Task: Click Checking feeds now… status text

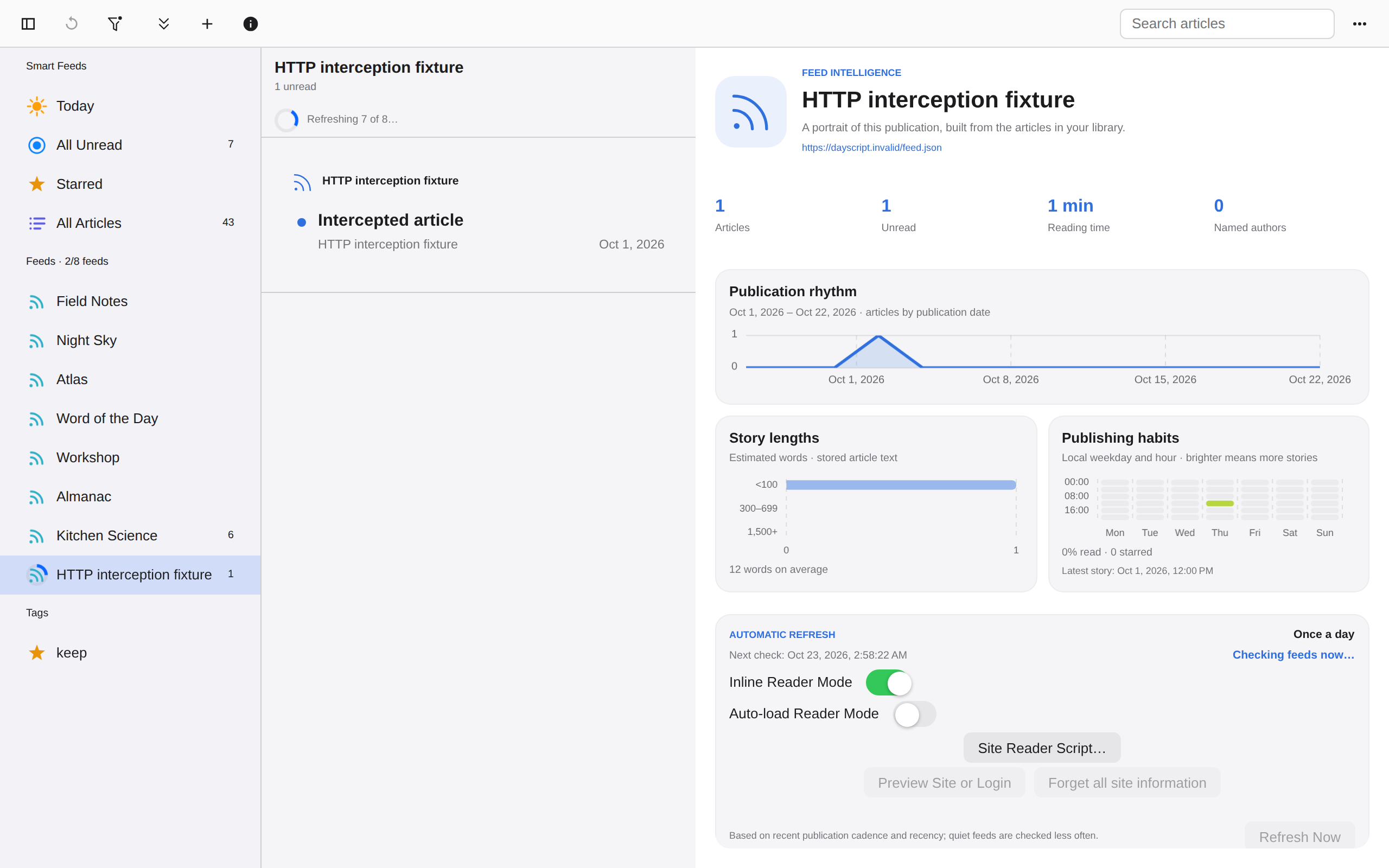Action: click(x=1293, y=654)
